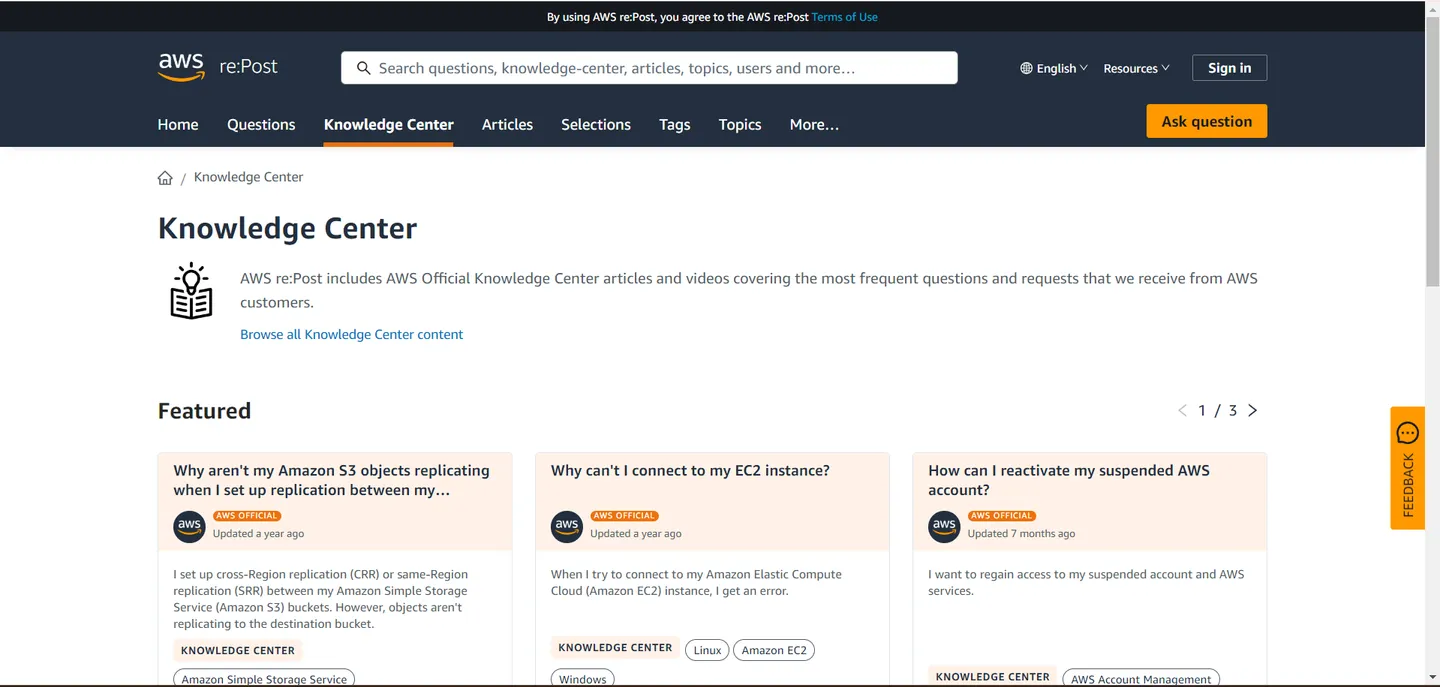Screen dimensions: 1440x687
Task: Open the English language dropdown
Action: pos(1054,68)
